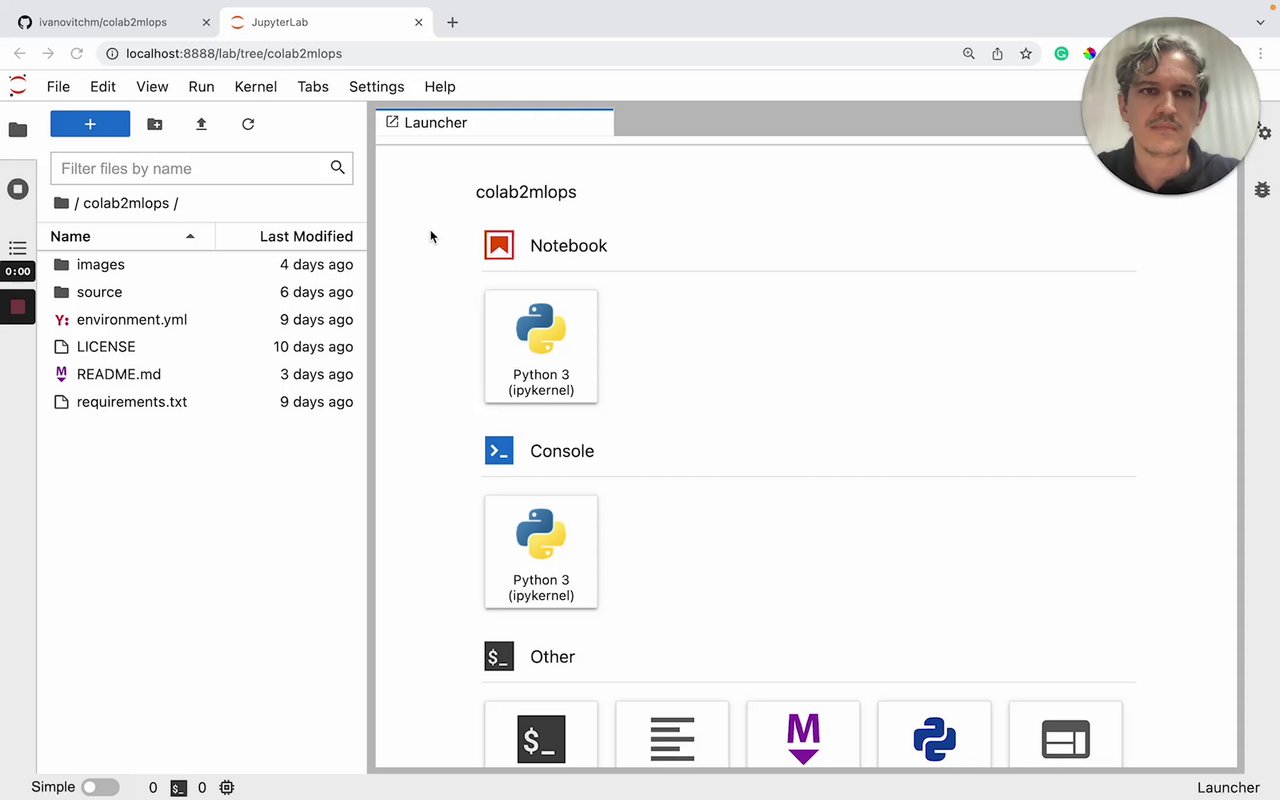Go back in browser history
This screenshot has height=800, width=1280.
coord(20,54)
